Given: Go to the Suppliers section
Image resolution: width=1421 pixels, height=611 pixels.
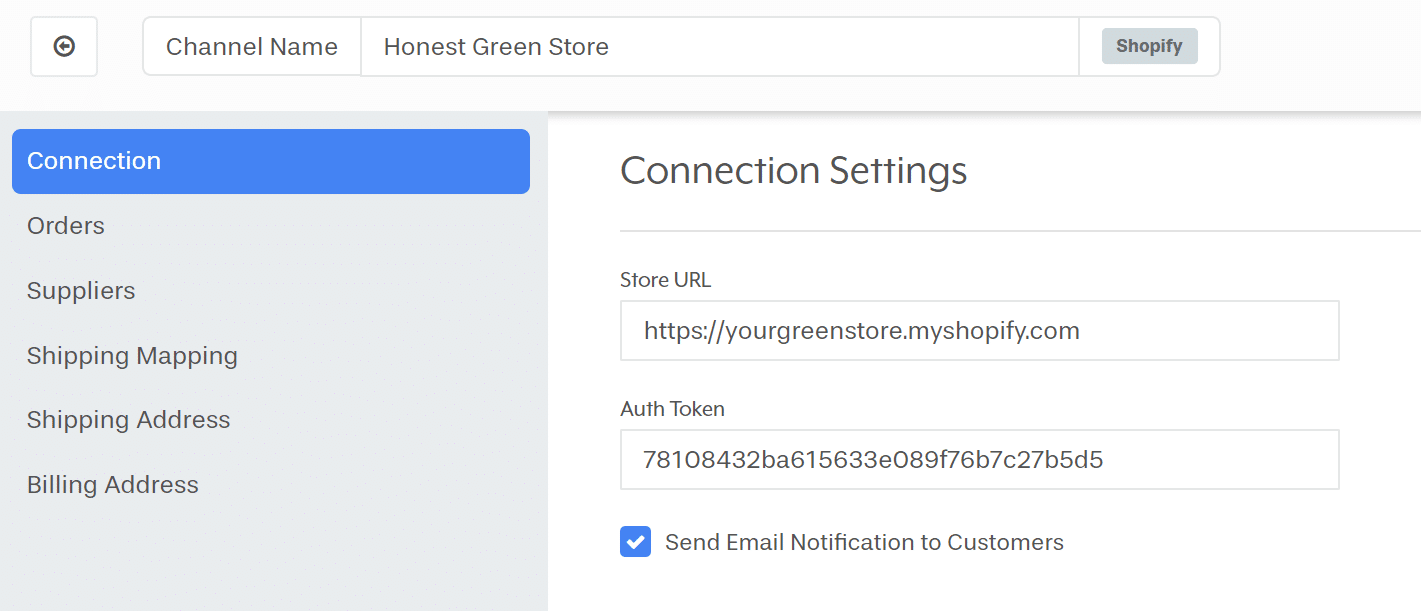Looking at the screenshot, I should click(x=81, y=291).
